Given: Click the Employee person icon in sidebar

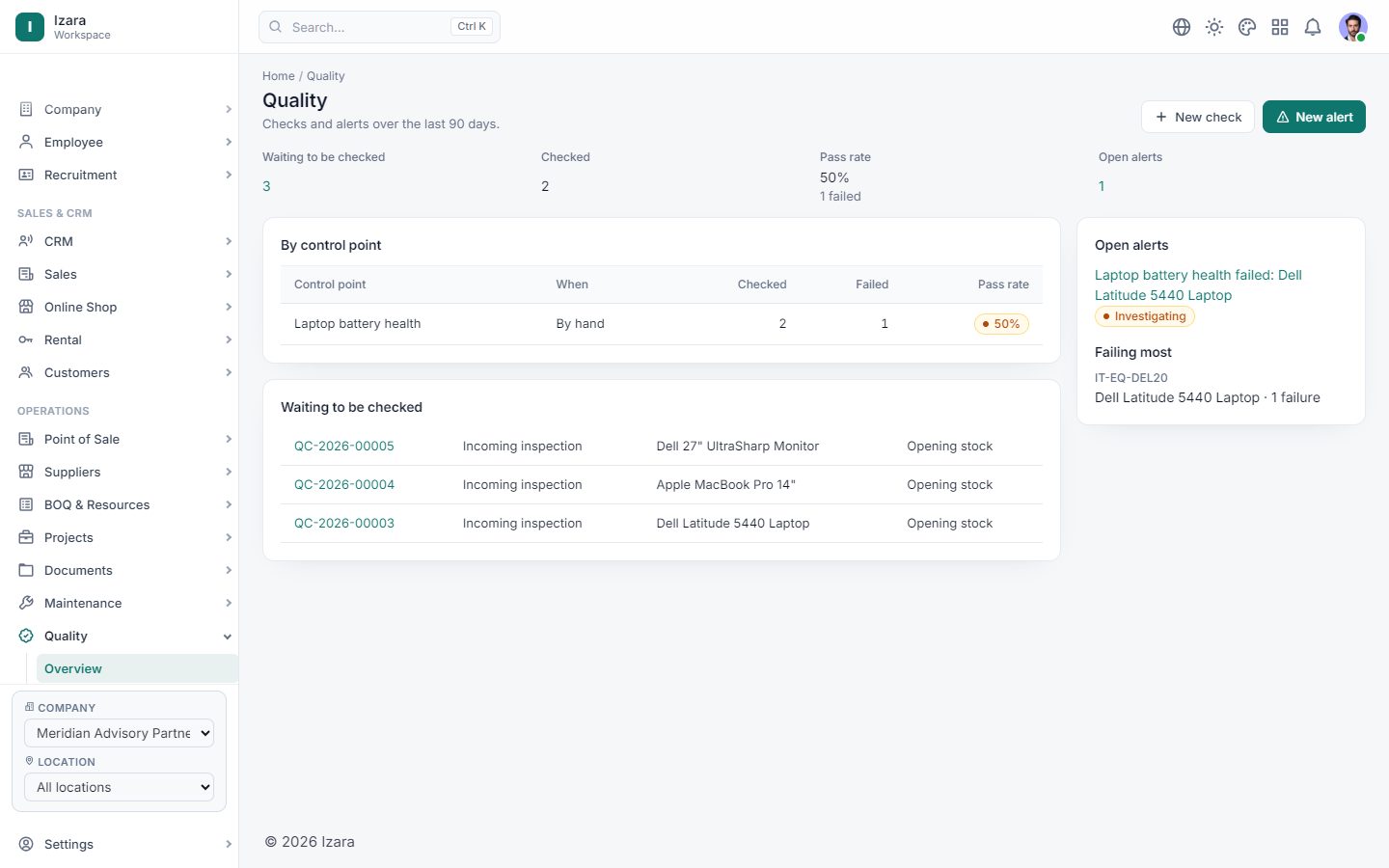Looking at the screenshot, I should pyautogui.click(x=26, y=142).
